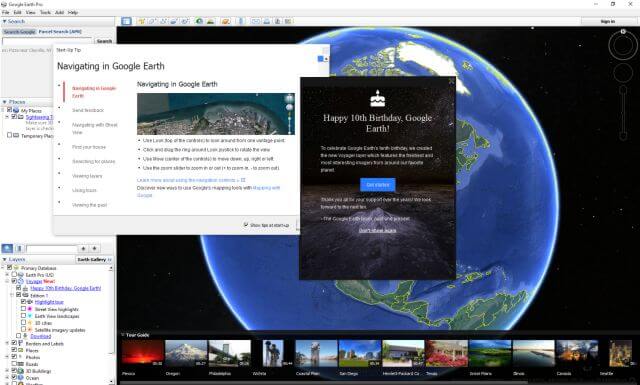This screenshot has width=640, height=385.
Task: Click the Save Image toolbar icon
Action: coord(278,21)
